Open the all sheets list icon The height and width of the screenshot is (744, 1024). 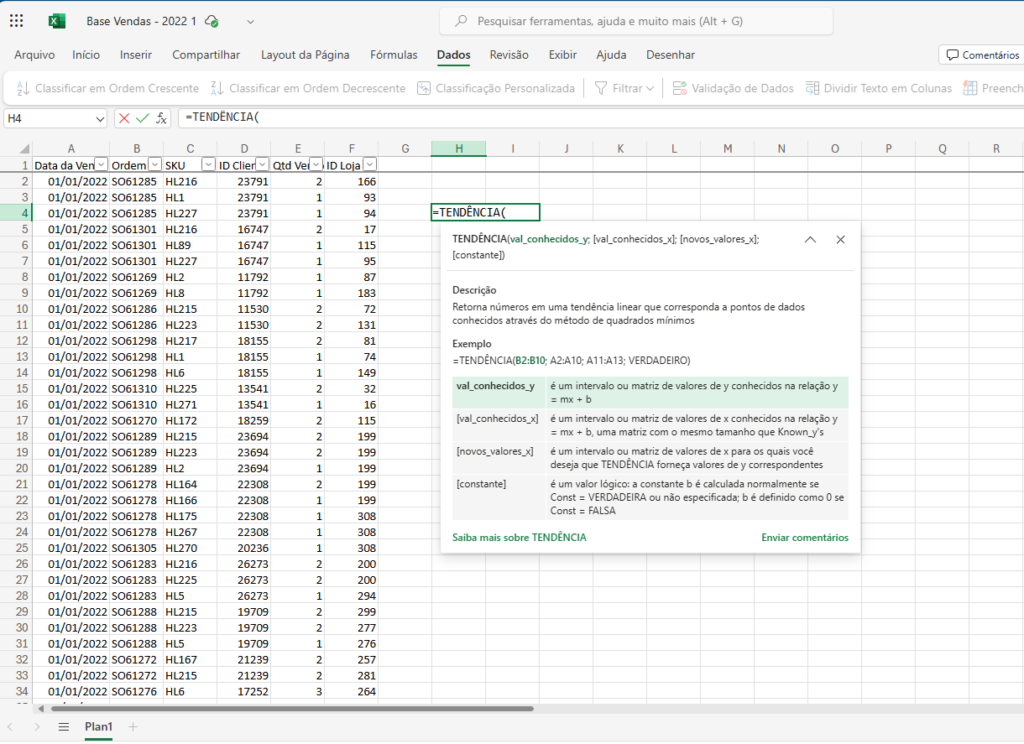tap(63, 727)
